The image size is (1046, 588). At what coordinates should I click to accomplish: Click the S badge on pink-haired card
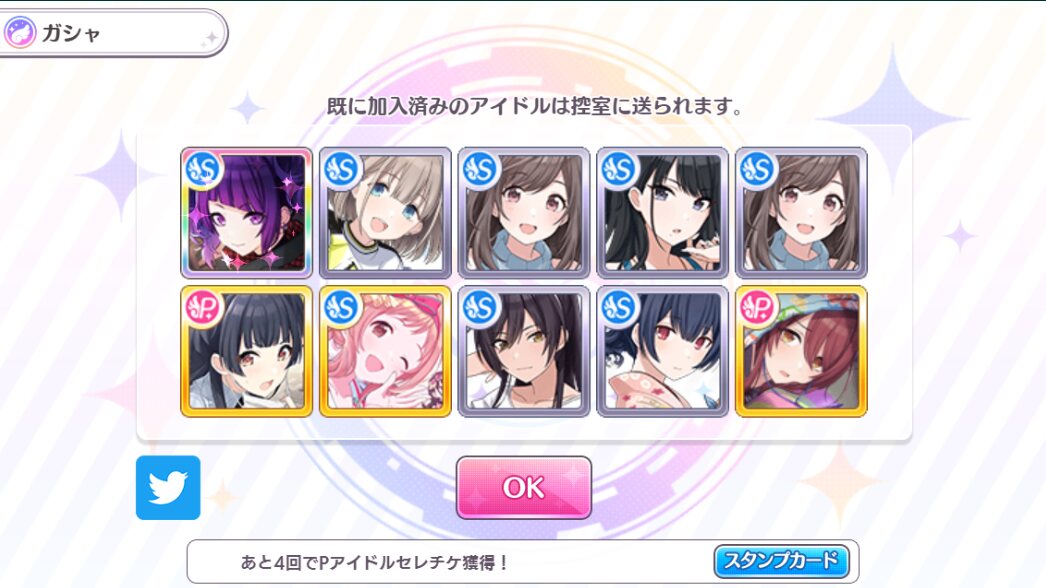pos(341,307)
